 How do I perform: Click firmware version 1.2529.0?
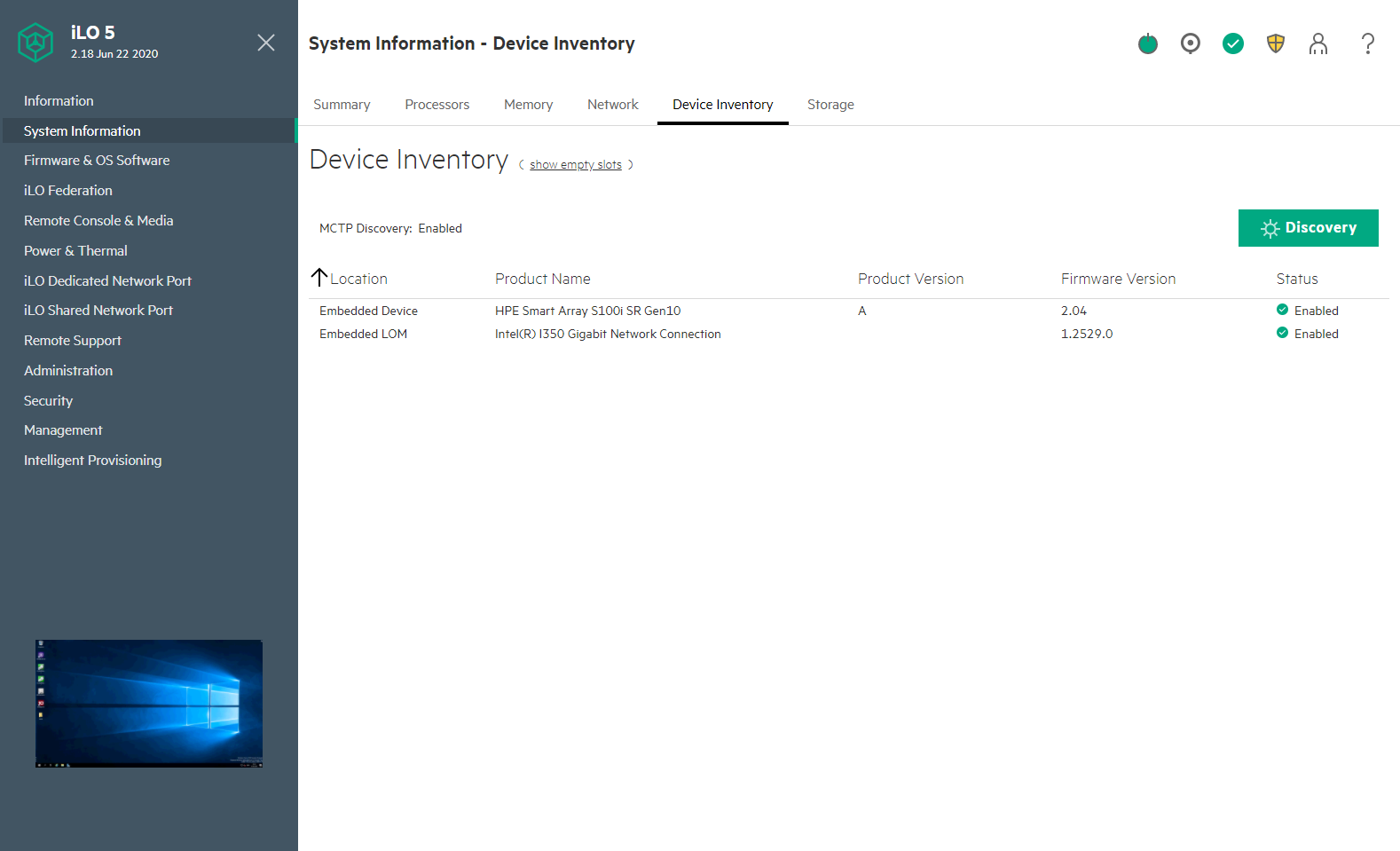pos(1087,334)
